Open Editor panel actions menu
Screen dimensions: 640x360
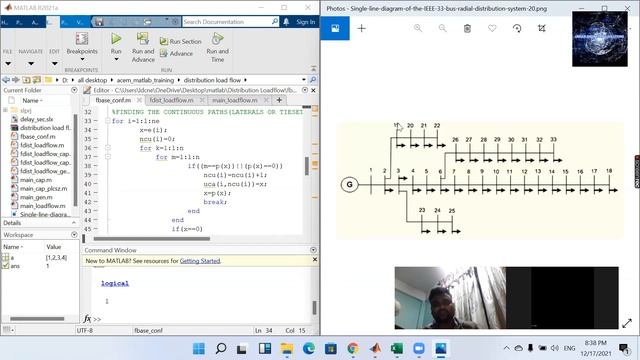pos(305,90)
